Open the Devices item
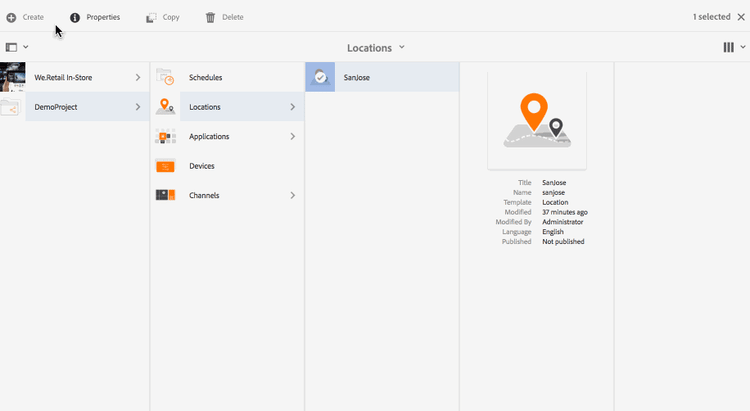Image resolution: width=750 pixels, height=411 pixels. click(x=202, y=166)
